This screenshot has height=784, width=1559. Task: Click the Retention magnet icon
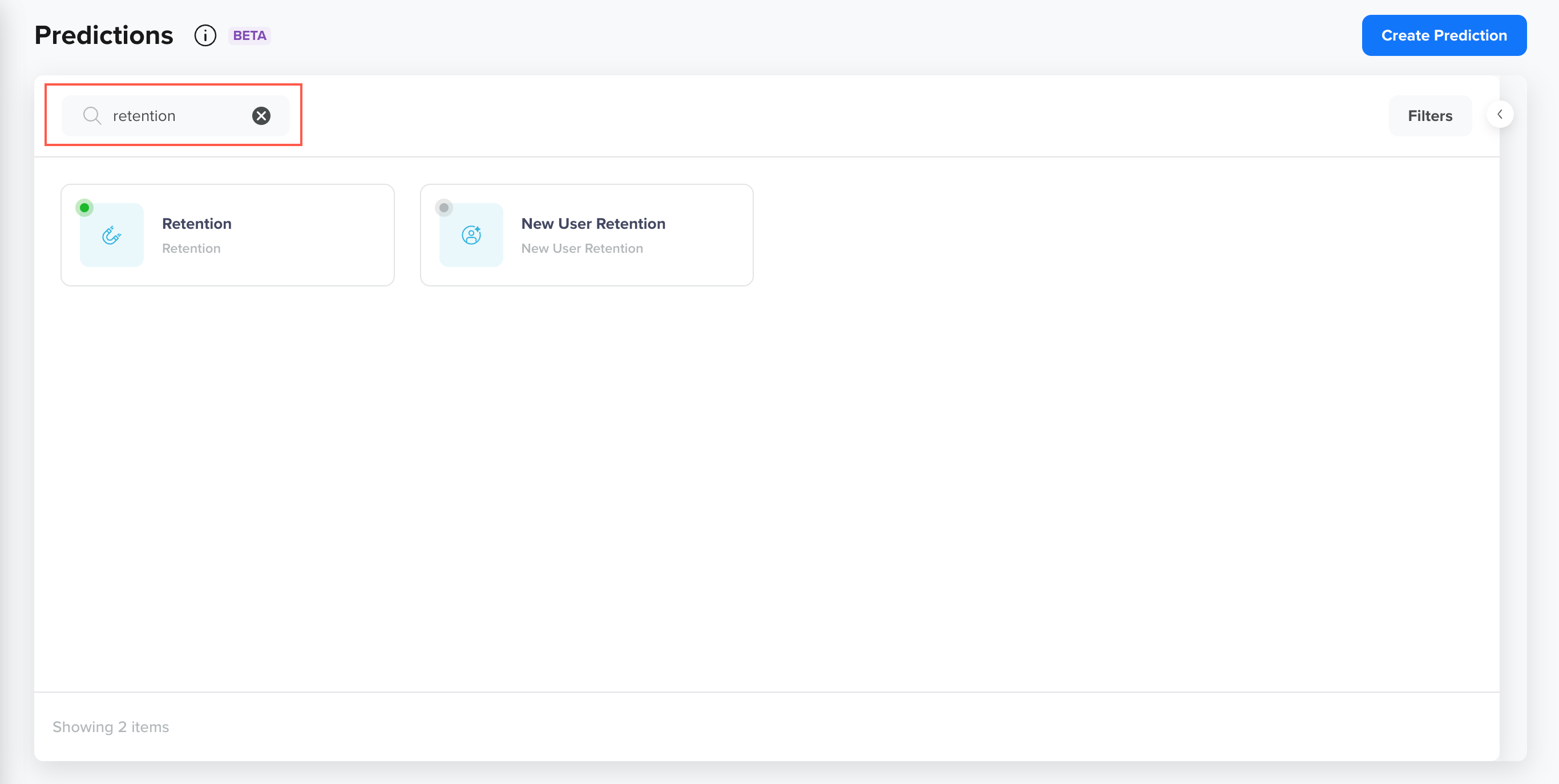111,235
